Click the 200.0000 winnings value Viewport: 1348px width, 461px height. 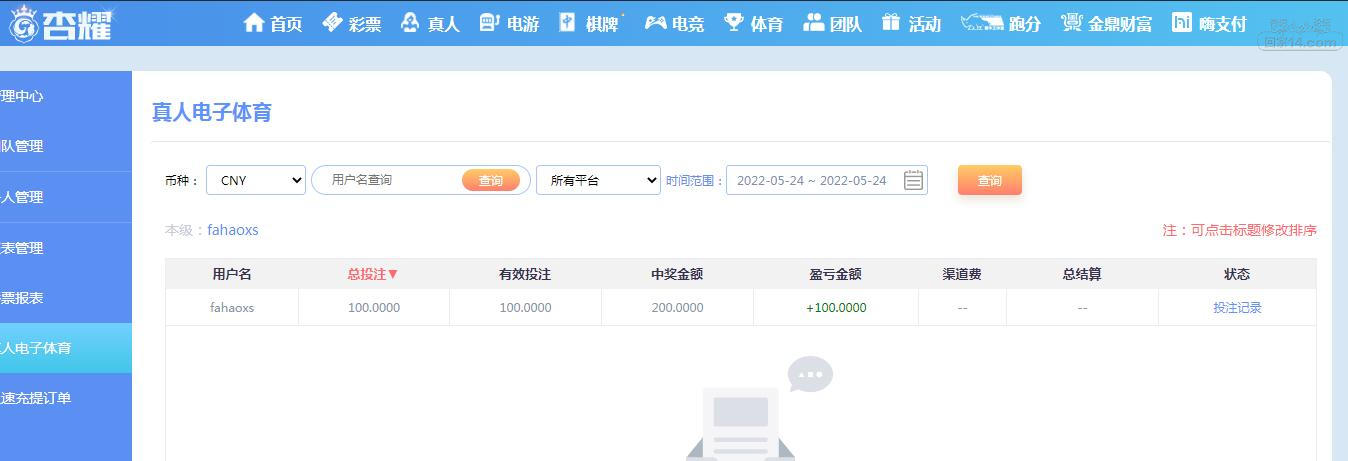tap(677, 308)
